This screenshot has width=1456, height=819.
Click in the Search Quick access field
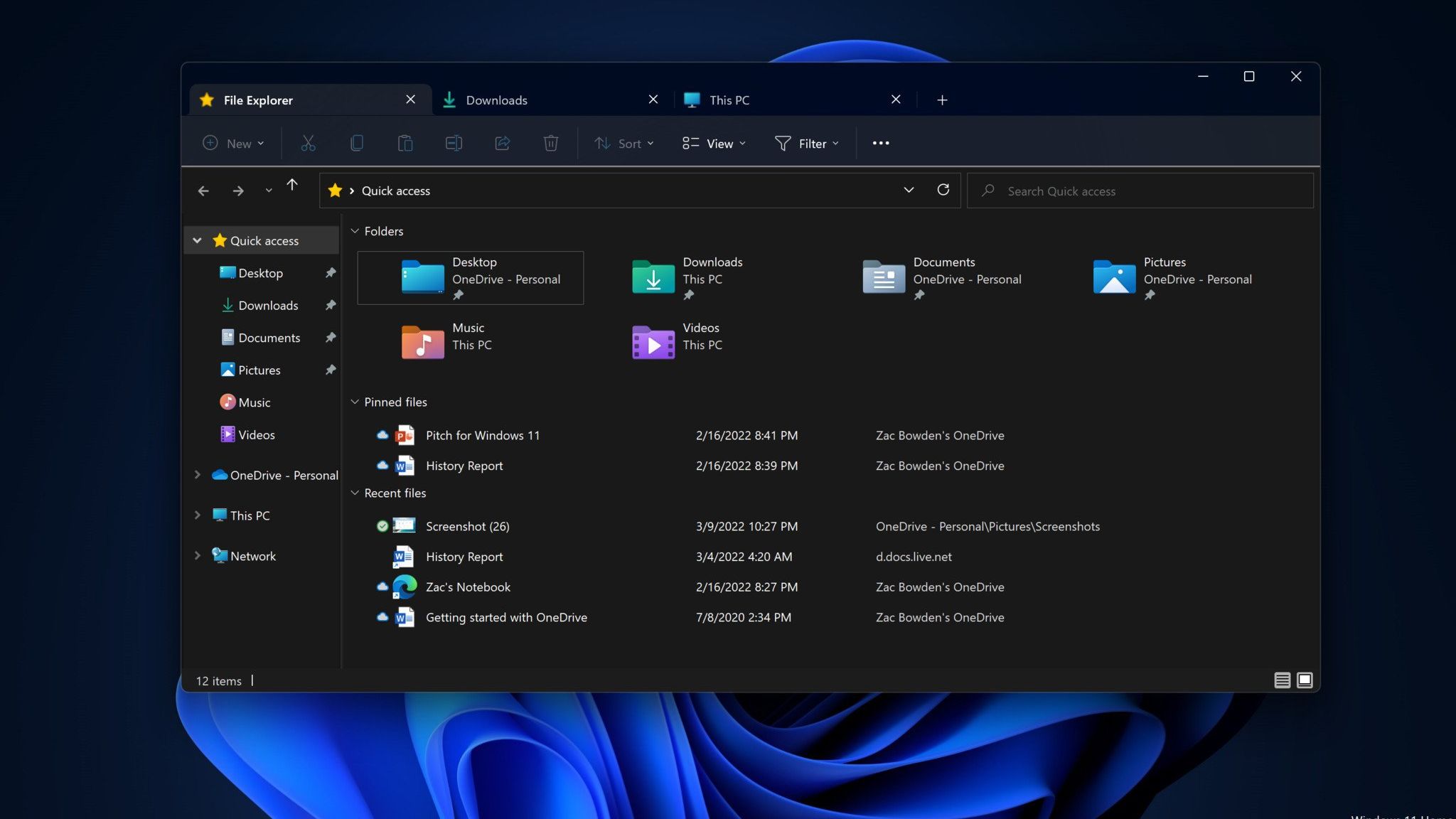pos(1140,191)
